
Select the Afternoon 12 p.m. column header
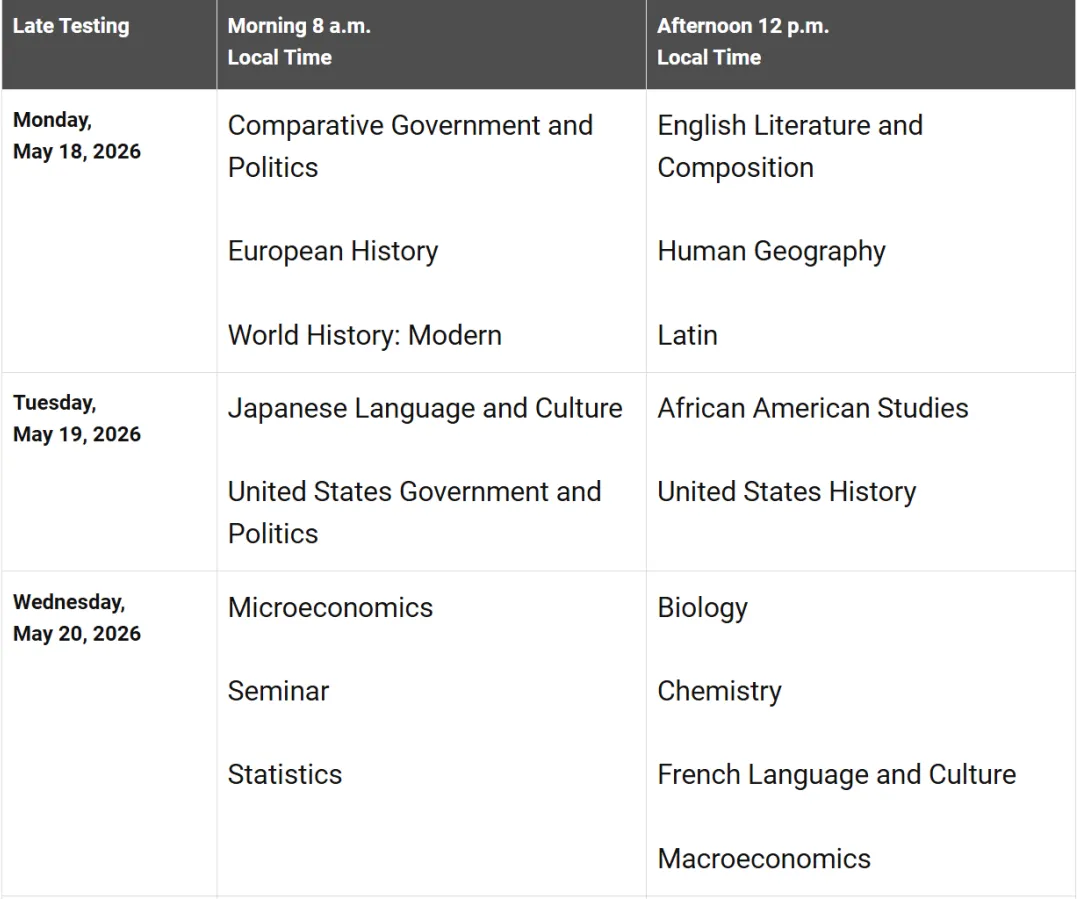tap(743, 42)
